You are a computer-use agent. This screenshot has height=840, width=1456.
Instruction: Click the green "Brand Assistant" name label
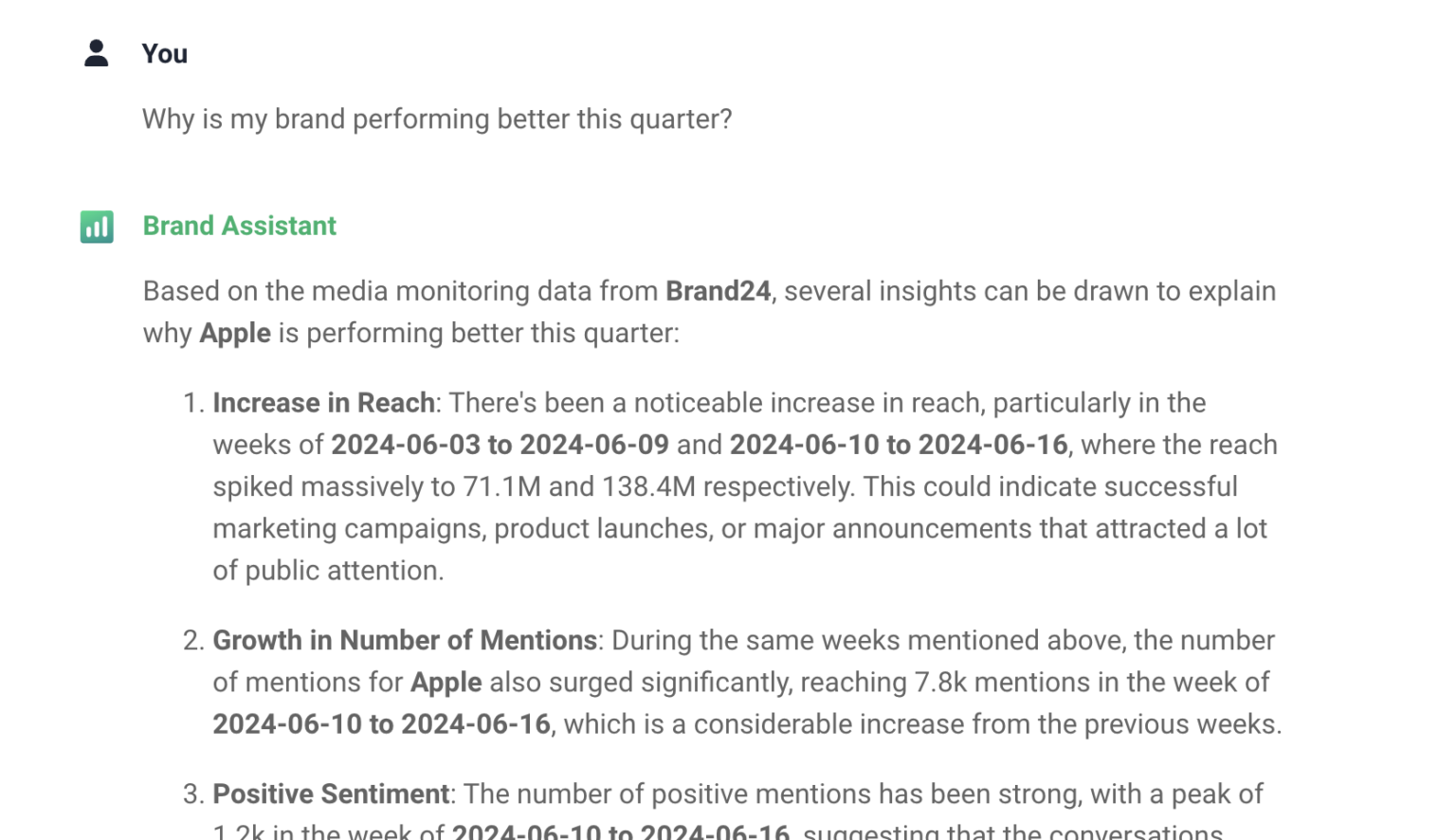[239, 226]
